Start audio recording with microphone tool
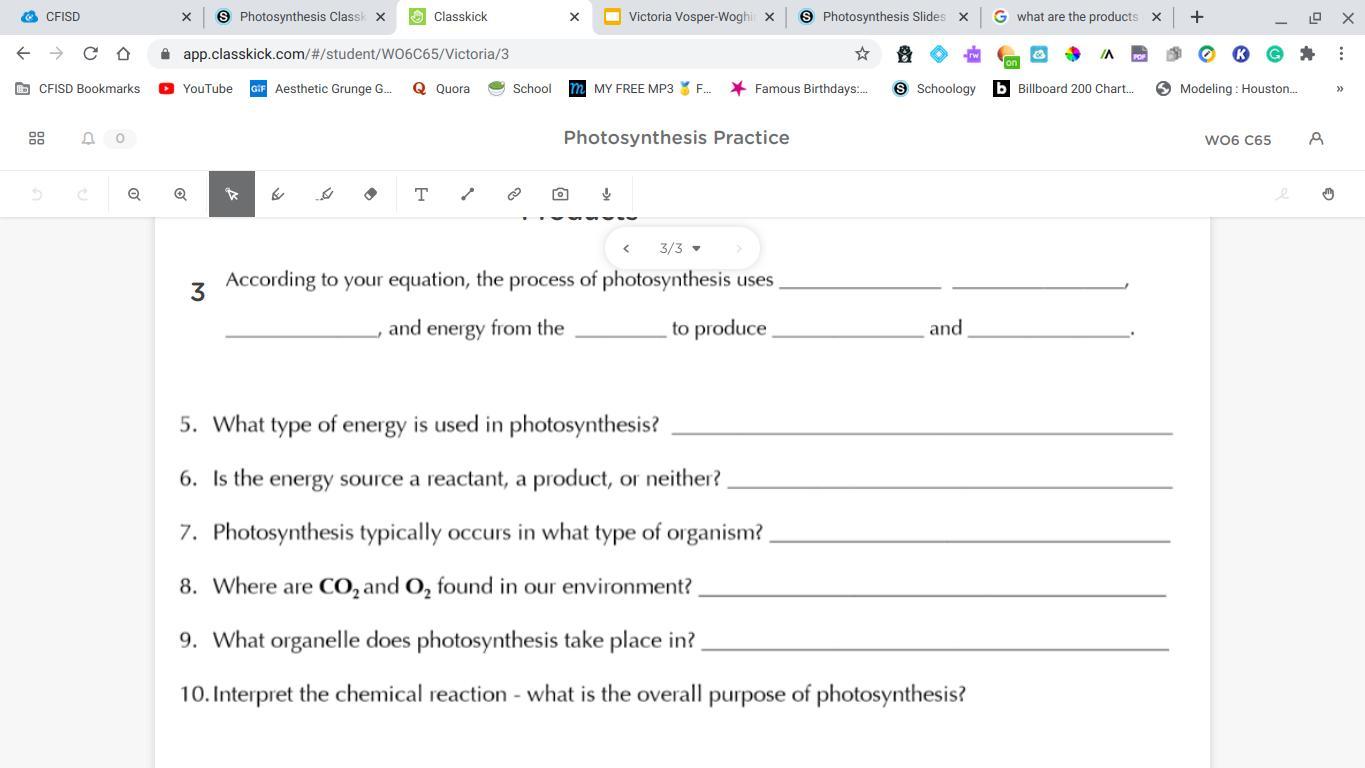The height and width of the screenshot is (768, 1365). 606,194
